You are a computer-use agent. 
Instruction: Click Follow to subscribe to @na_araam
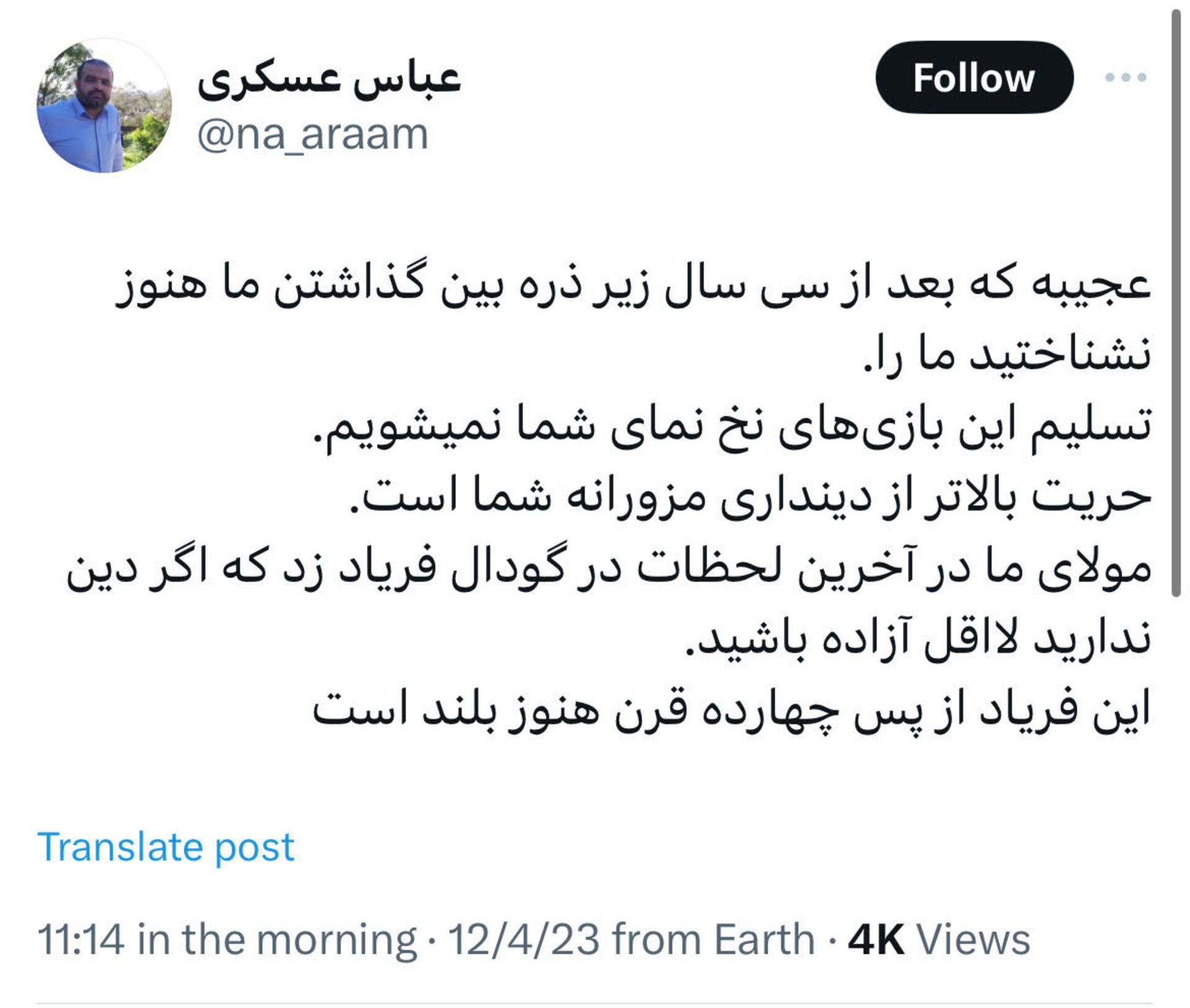(975, 77)
